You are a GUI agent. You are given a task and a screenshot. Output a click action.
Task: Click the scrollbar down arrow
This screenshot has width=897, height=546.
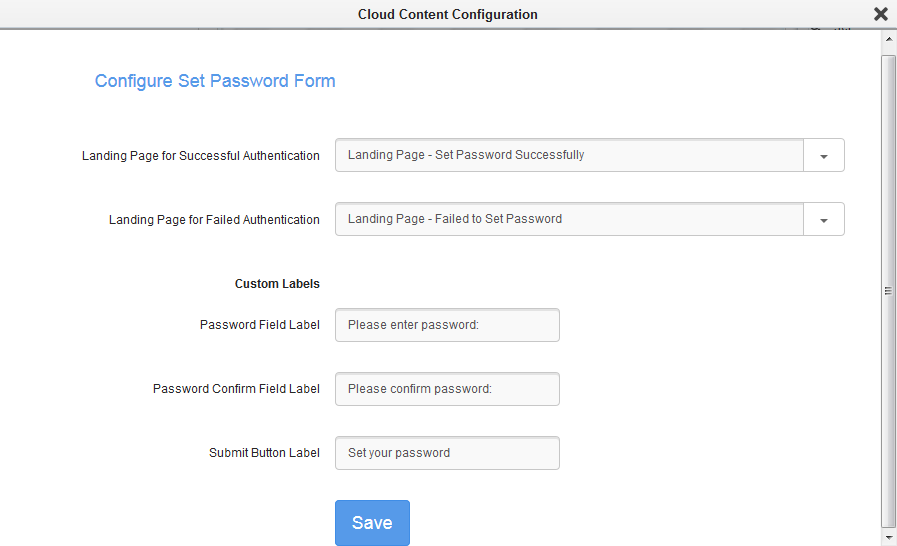pyautogui.click(x=888, y=537)
